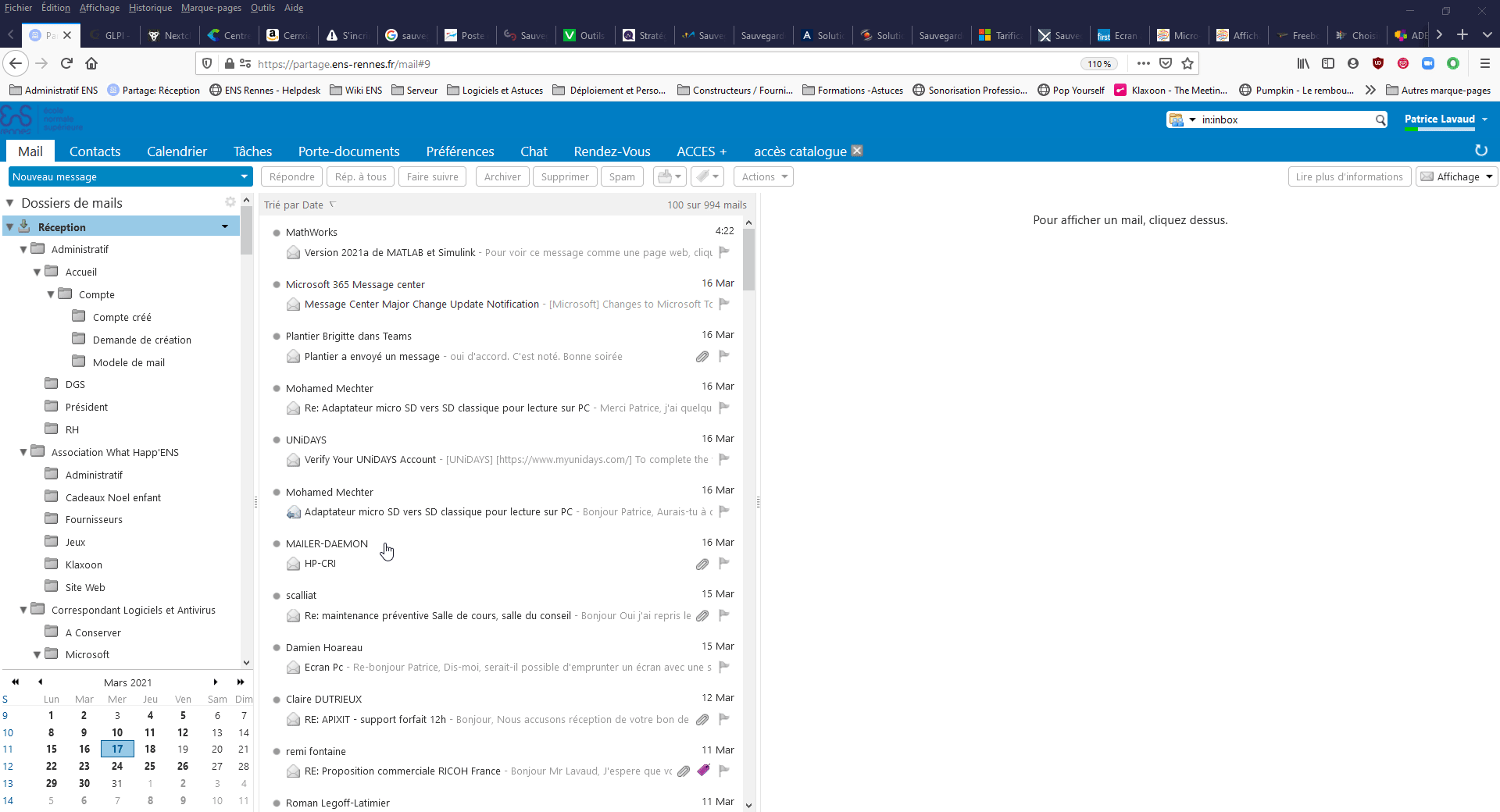The width and height of the screenshot is (1500, 812).
Task: Click the refresh icon beside Patrice Lavaud
Action: point(1480,151)
